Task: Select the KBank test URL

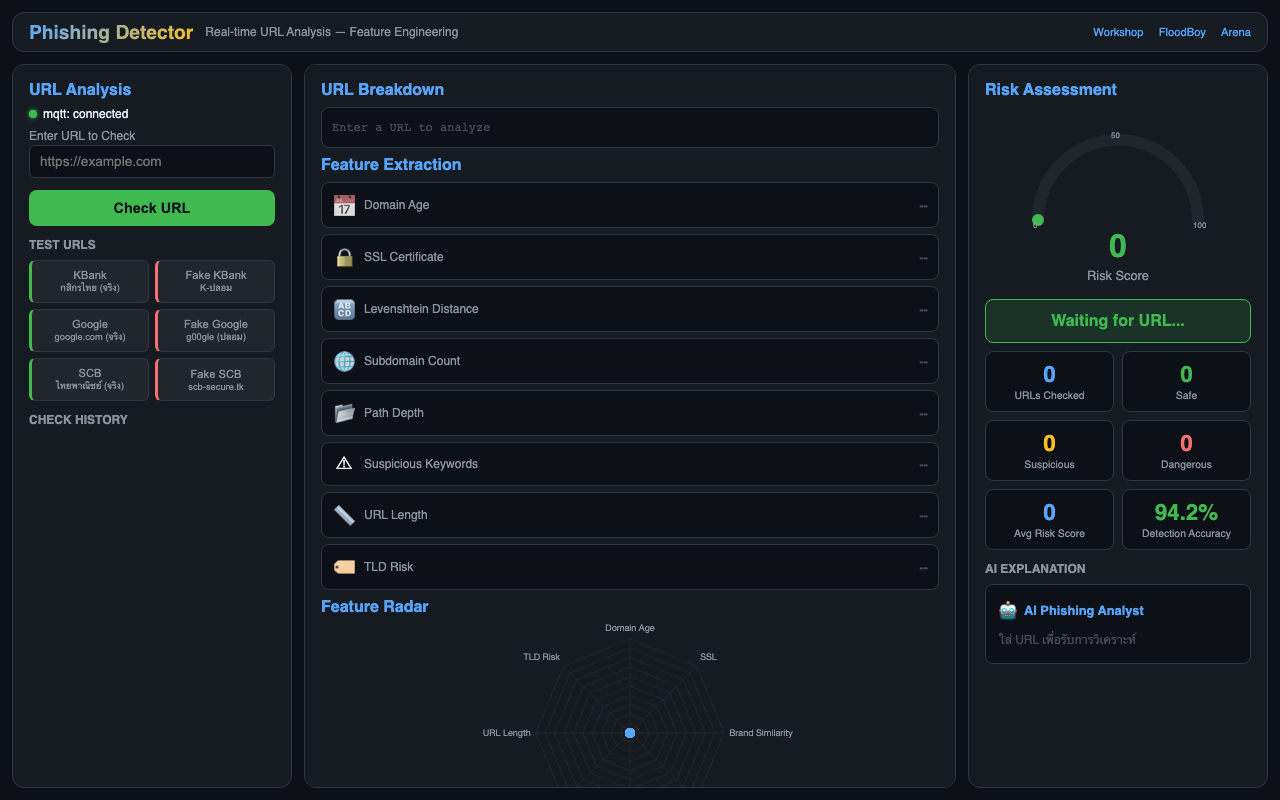Action: [x=90, y=281]
